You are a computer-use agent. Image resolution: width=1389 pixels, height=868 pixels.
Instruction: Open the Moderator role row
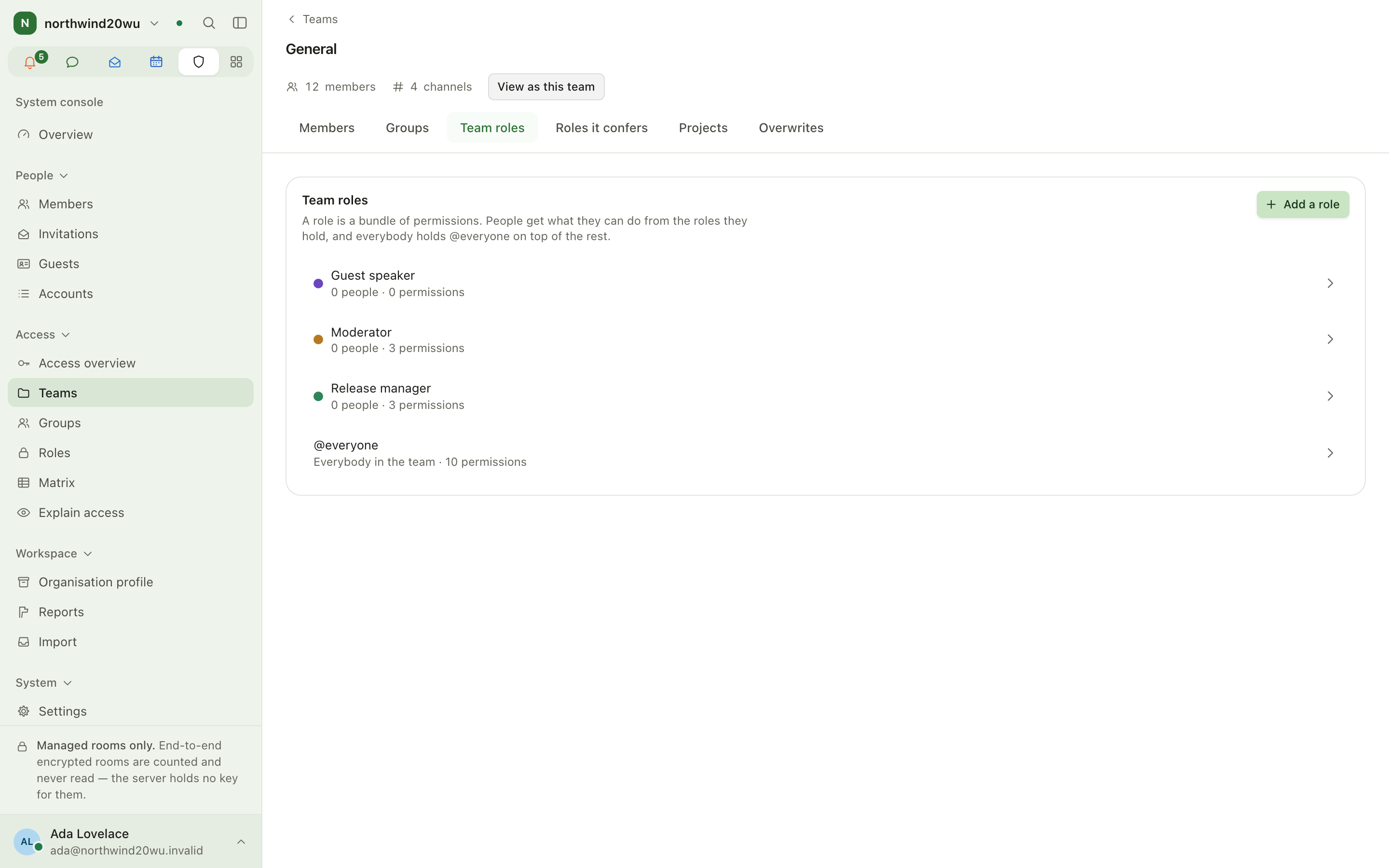point(825,339)
